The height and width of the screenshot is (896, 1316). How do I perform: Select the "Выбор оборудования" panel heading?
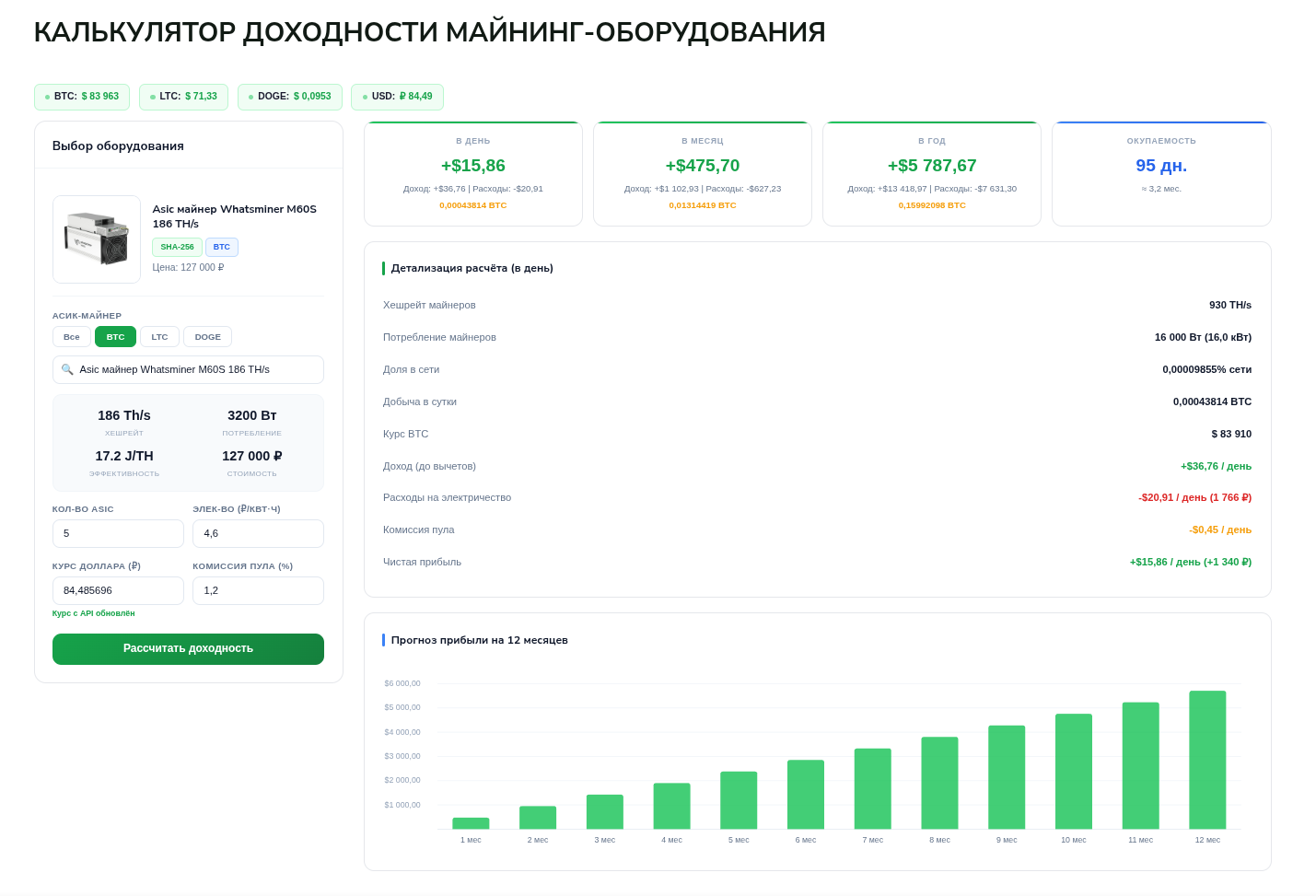tap(118, 145)
